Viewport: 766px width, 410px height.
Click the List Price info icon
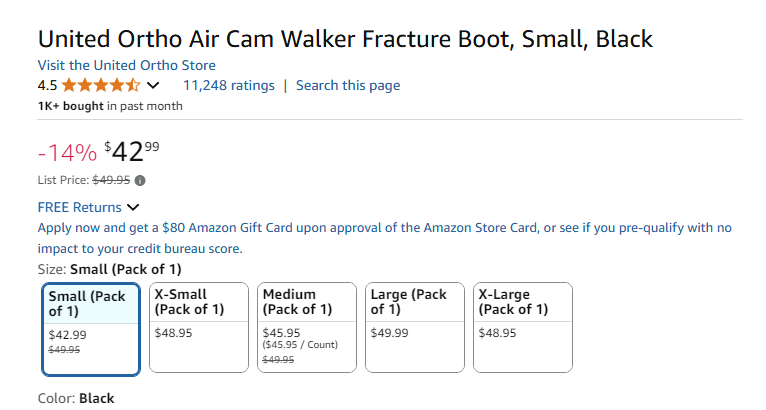point(140,181)
